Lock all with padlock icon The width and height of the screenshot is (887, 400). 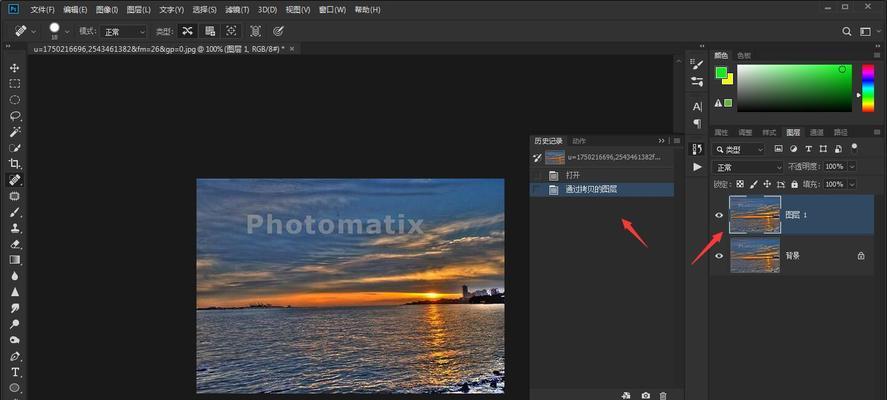coord(794,184)
